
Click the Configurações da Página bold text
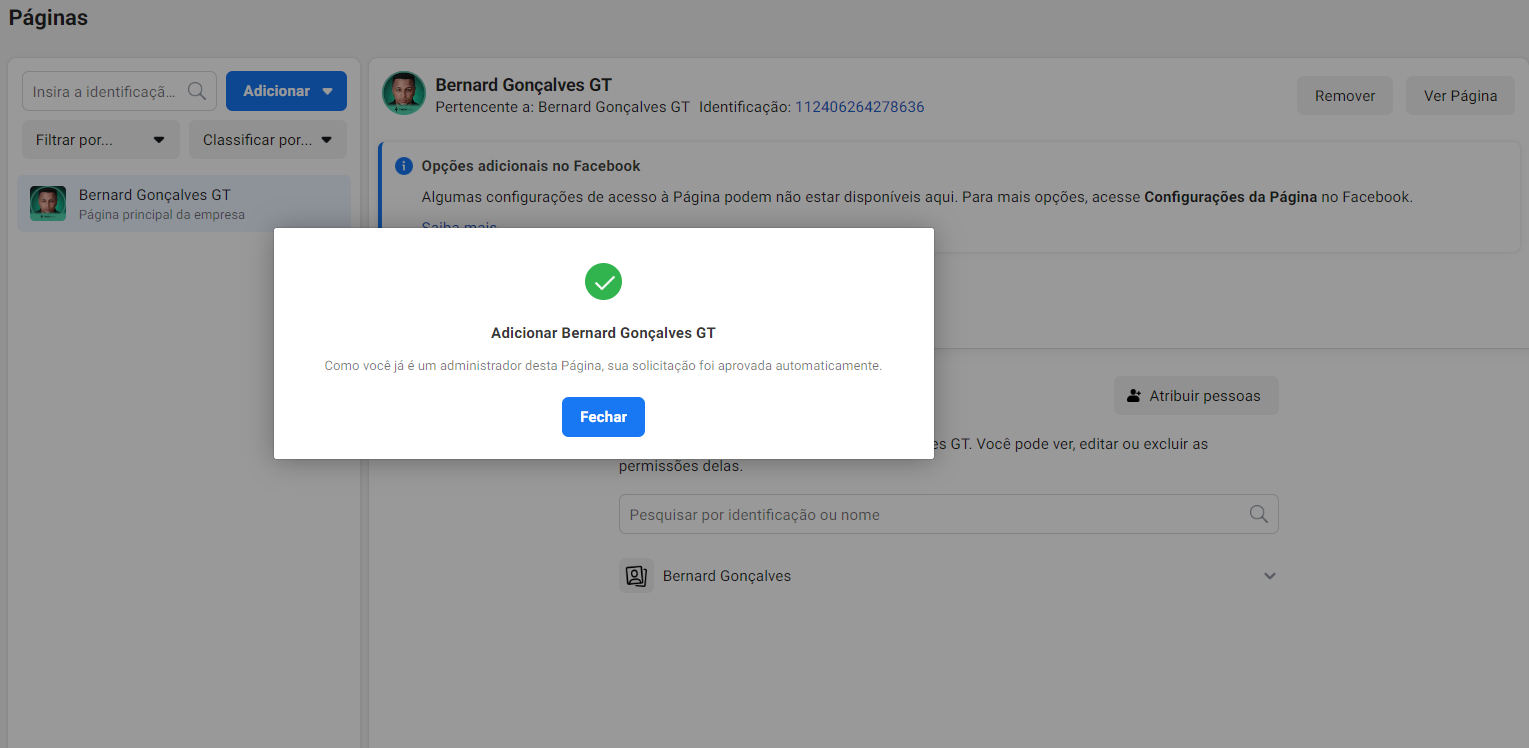tap(1230, 197)
